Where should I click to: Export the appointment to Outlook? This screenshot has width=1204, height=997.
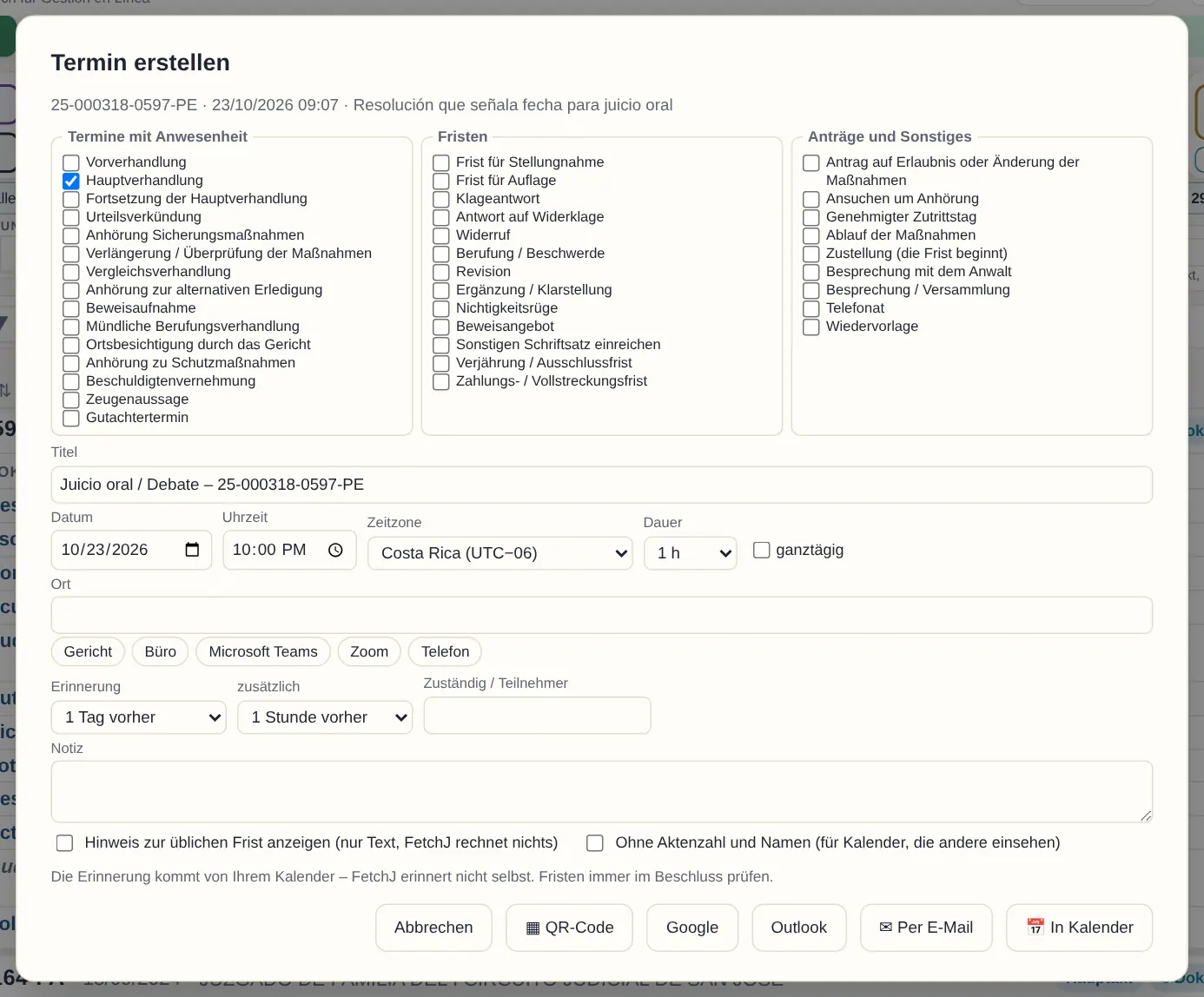point(799,928)
